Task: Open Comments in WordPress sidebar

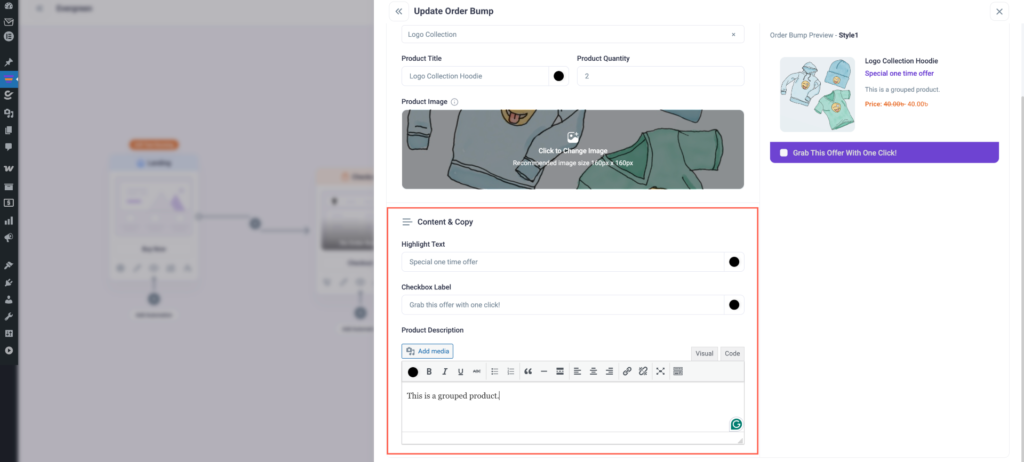Action: tap(9, 147)
